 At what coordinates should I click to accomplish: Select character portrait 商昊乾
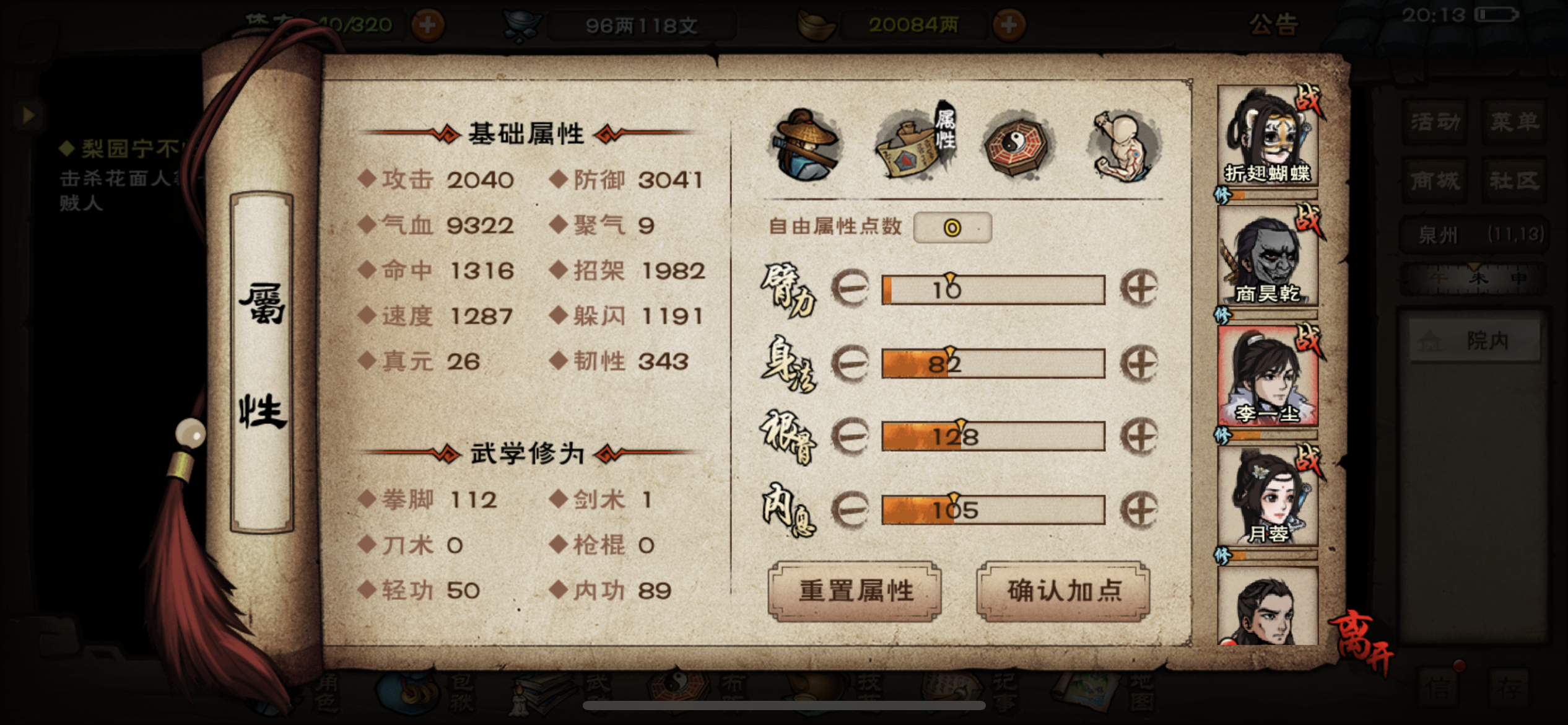click(x=1268, y=256)
